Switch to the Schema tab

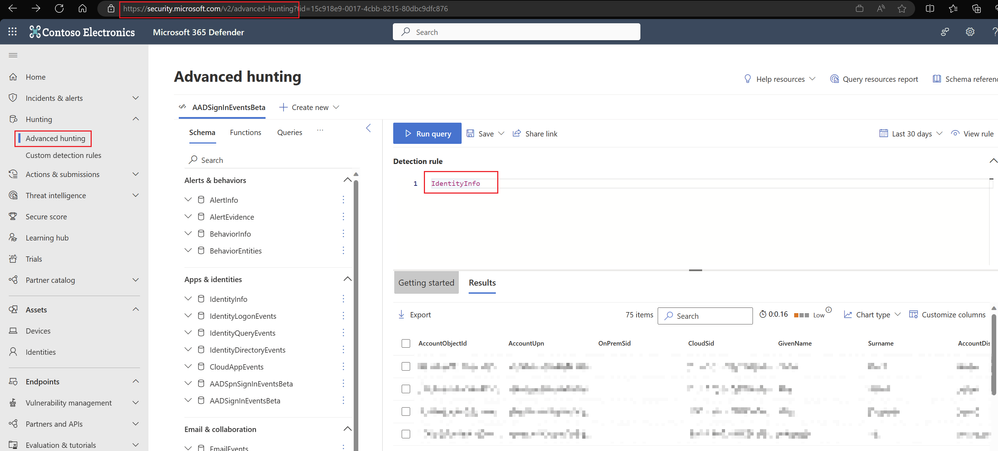202,132
